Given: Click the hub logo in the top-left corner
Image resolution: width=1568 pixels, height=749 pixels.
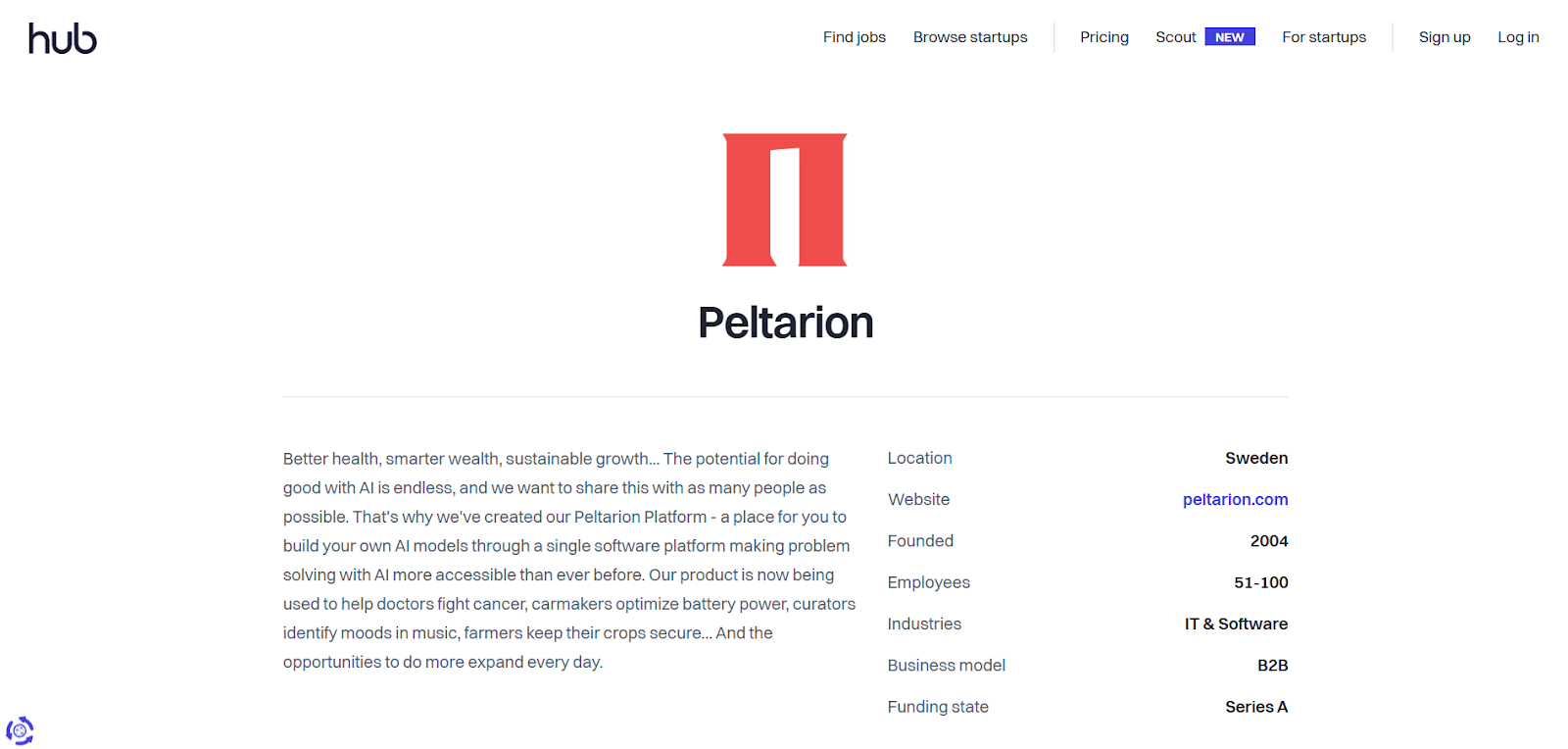Looking at the screenshot, I should coord(62,38).
